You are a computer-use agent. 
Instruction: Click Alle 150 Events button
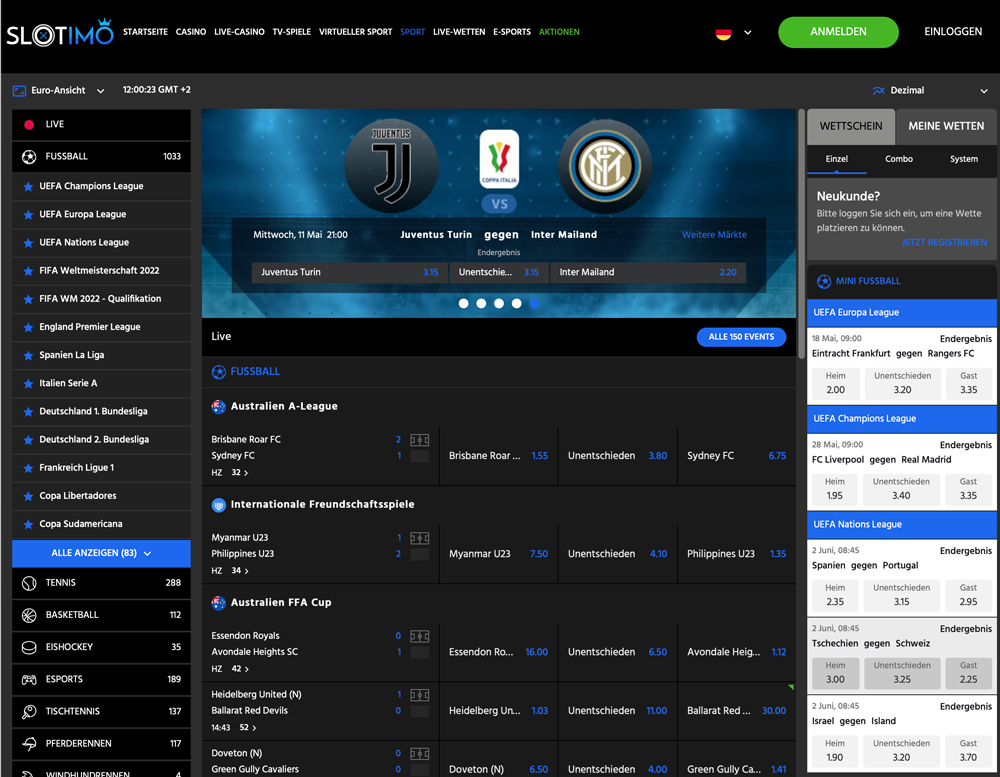pyautogui.click(x=741, y=337)
